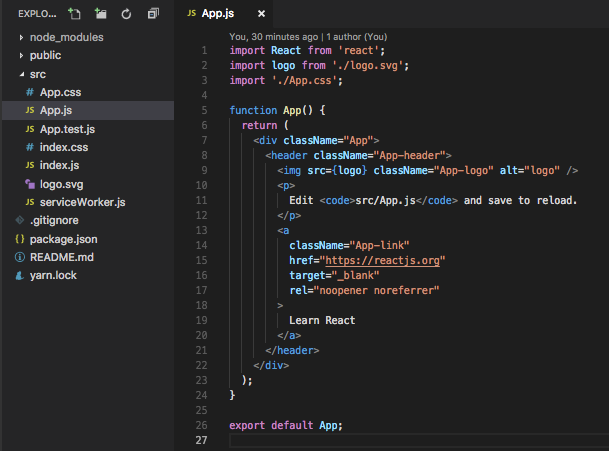Click the JS icon on the App.js tab
609x451 pixels.
click(191, 13)
